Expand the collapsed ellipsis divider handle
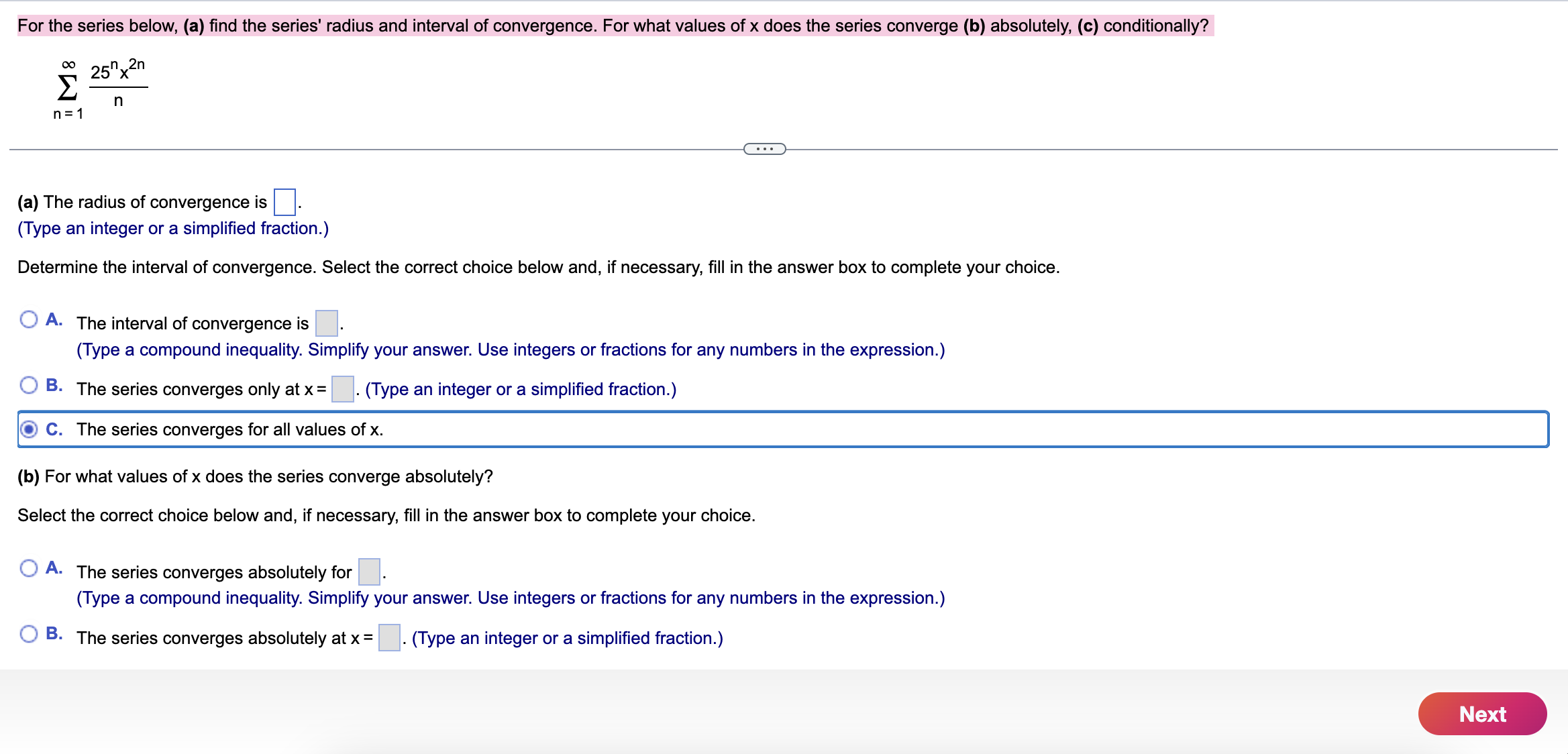 pos(764,149)
